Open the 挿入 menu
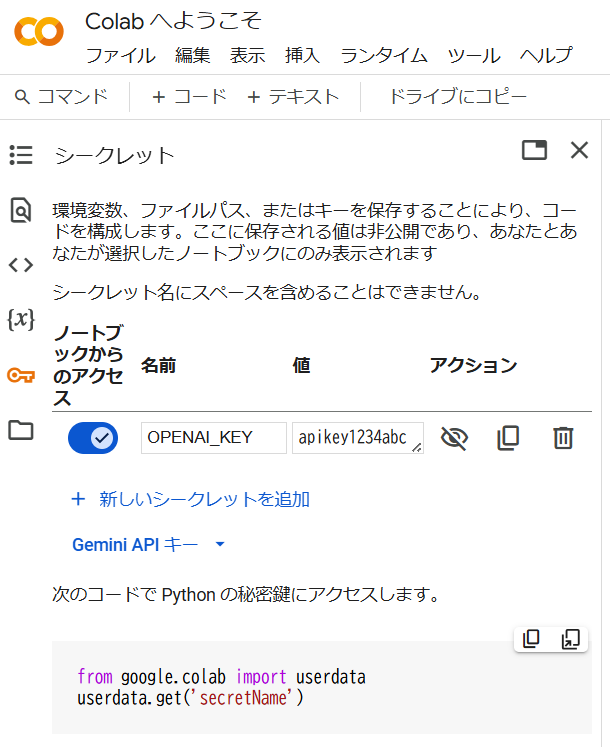 pyautogui.click(x=302, y=56)
